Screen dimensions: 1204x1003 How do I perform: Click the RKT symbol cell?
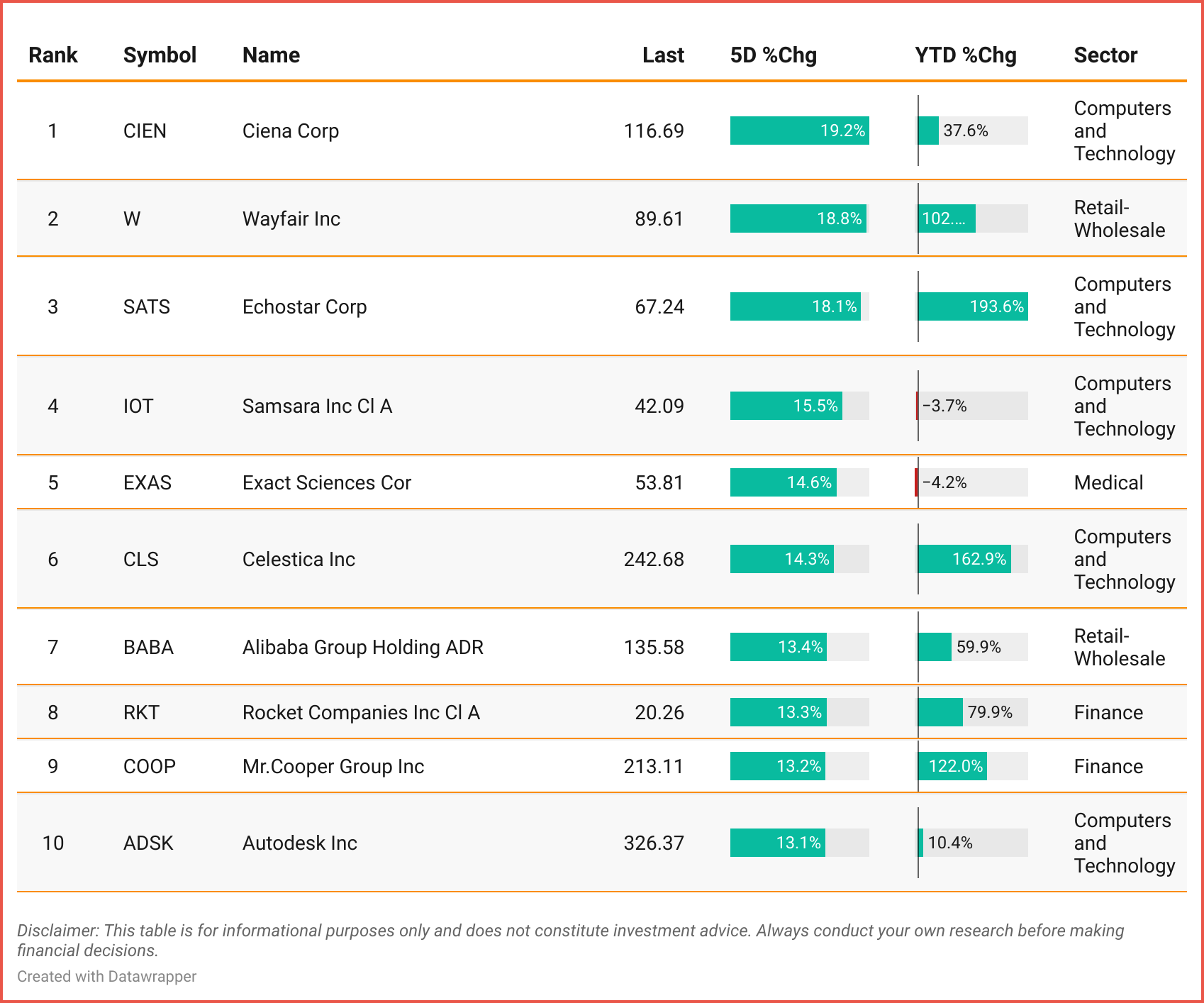(x=141, y=712)
